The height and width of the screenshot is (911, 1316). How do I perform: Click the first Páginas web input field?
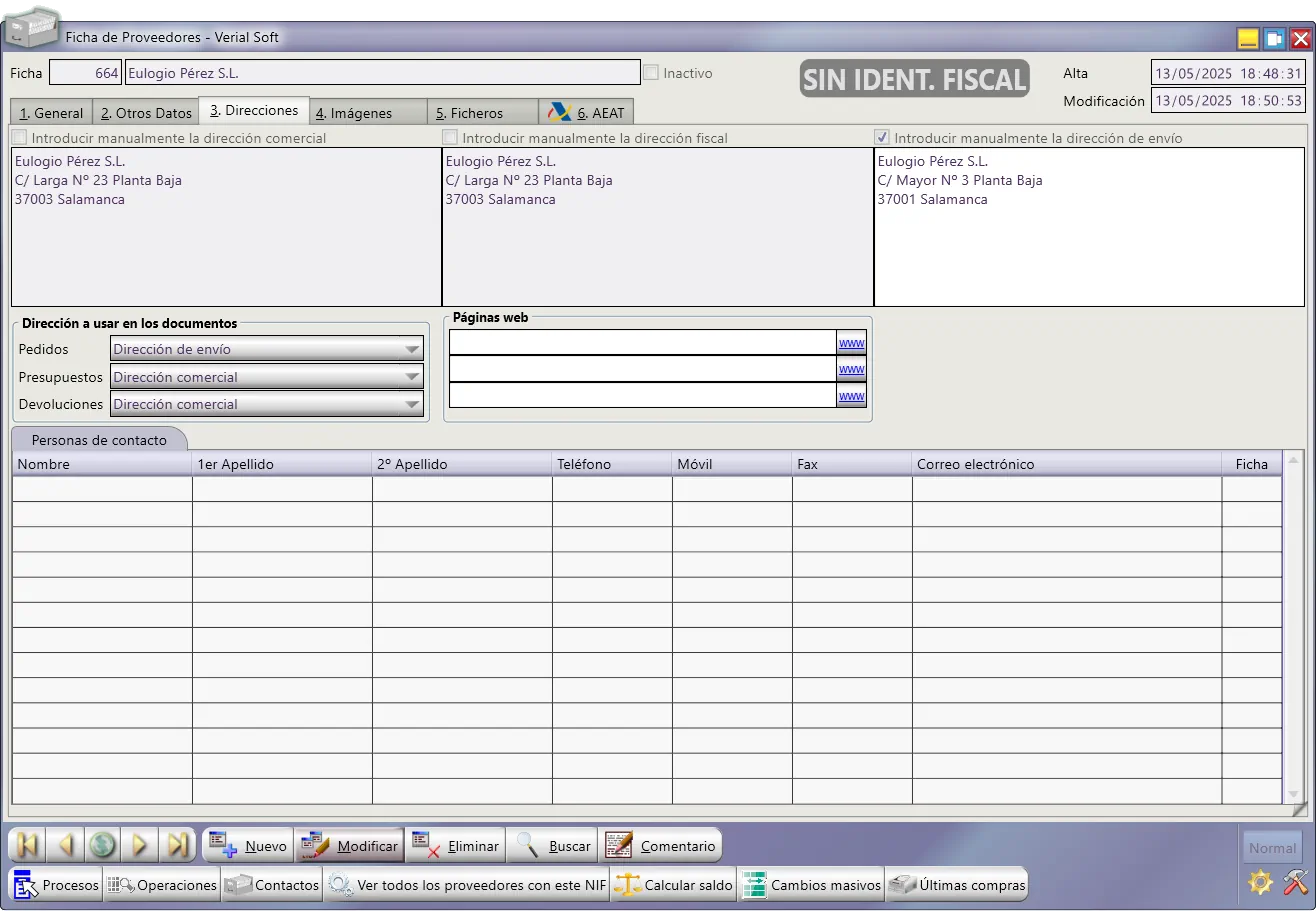coord(642,343)
